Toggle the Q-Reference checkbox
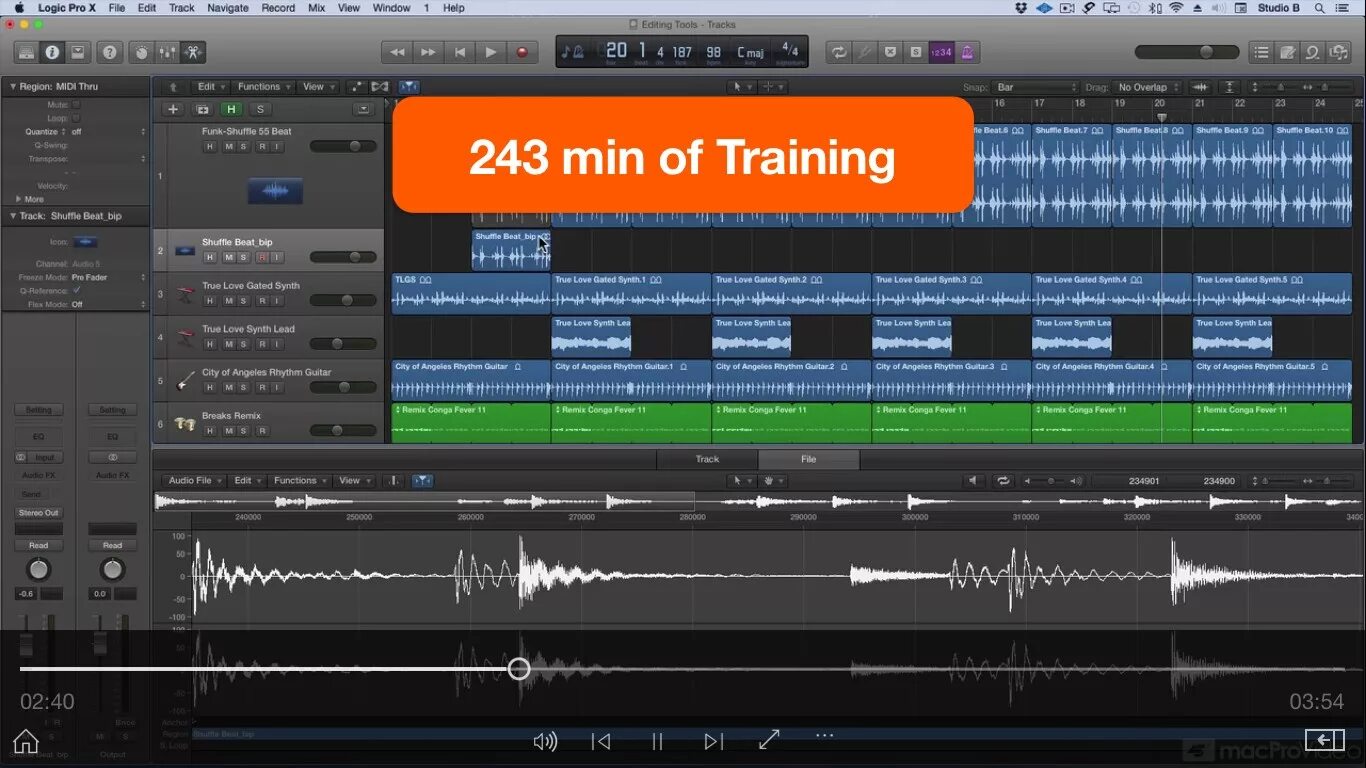This screenshot has width=1366, height=768. pyautogui.click(x=76, y=290)
